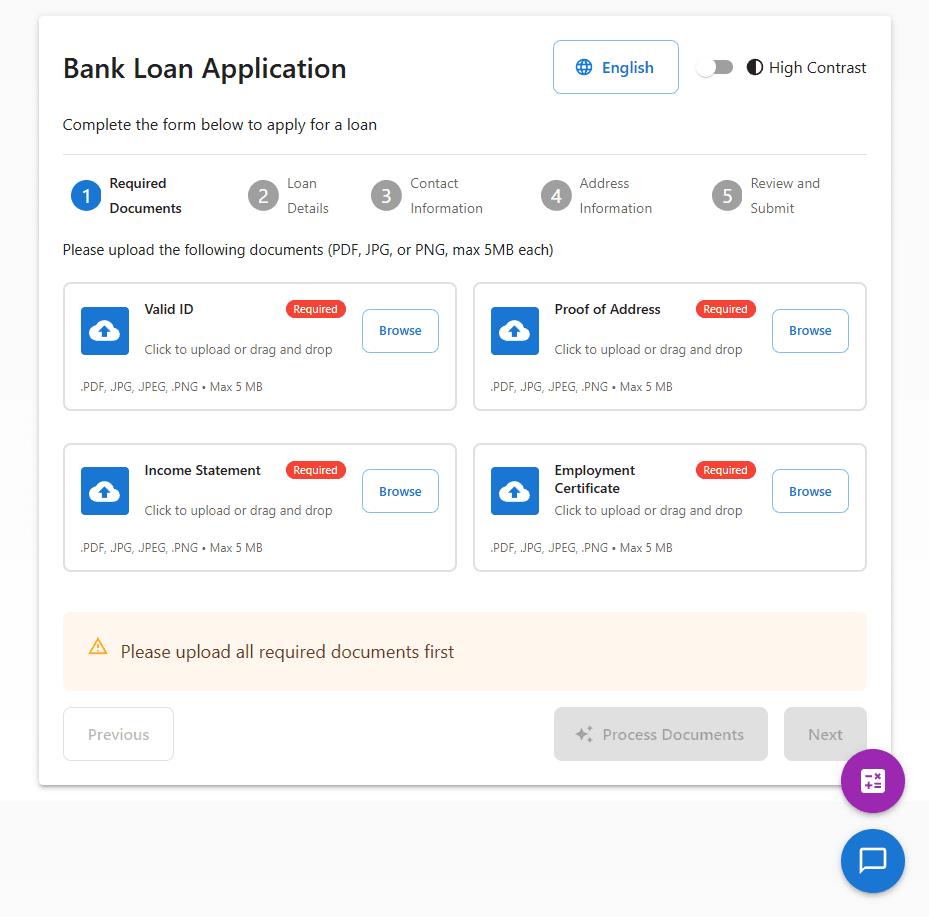Click the Valid ID upload cloud icon

point(104,331)
